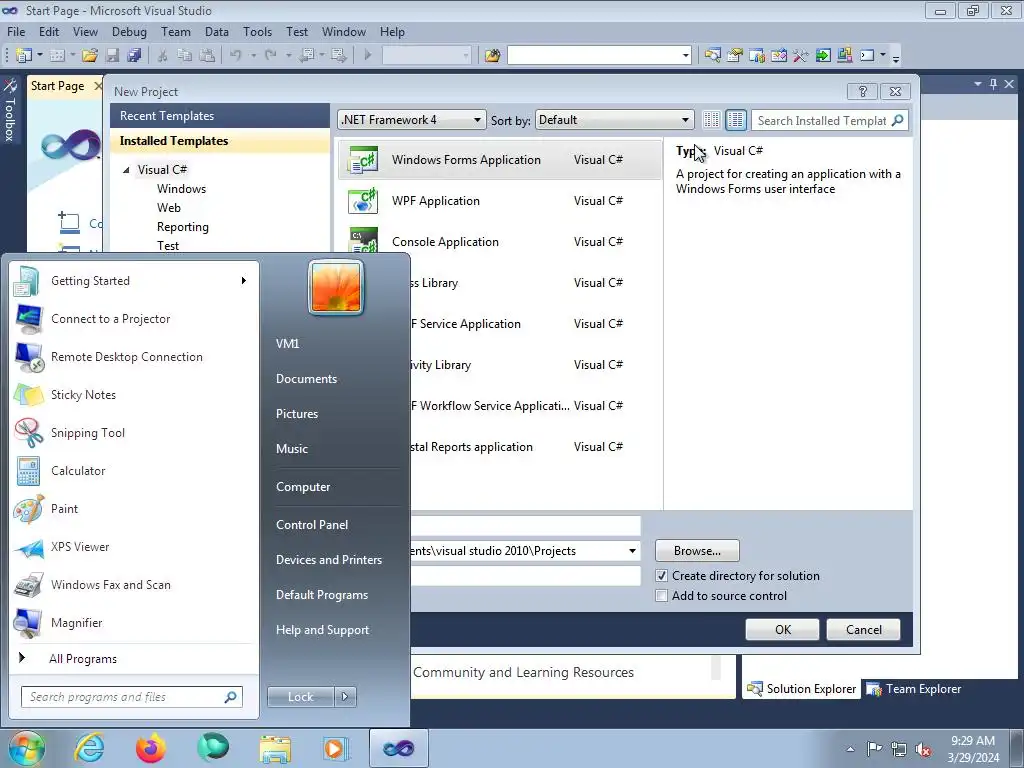Click the Lock button in Start menu
Image resolution: width=1024 pixels, height=768 pixels.
[300, 697]
